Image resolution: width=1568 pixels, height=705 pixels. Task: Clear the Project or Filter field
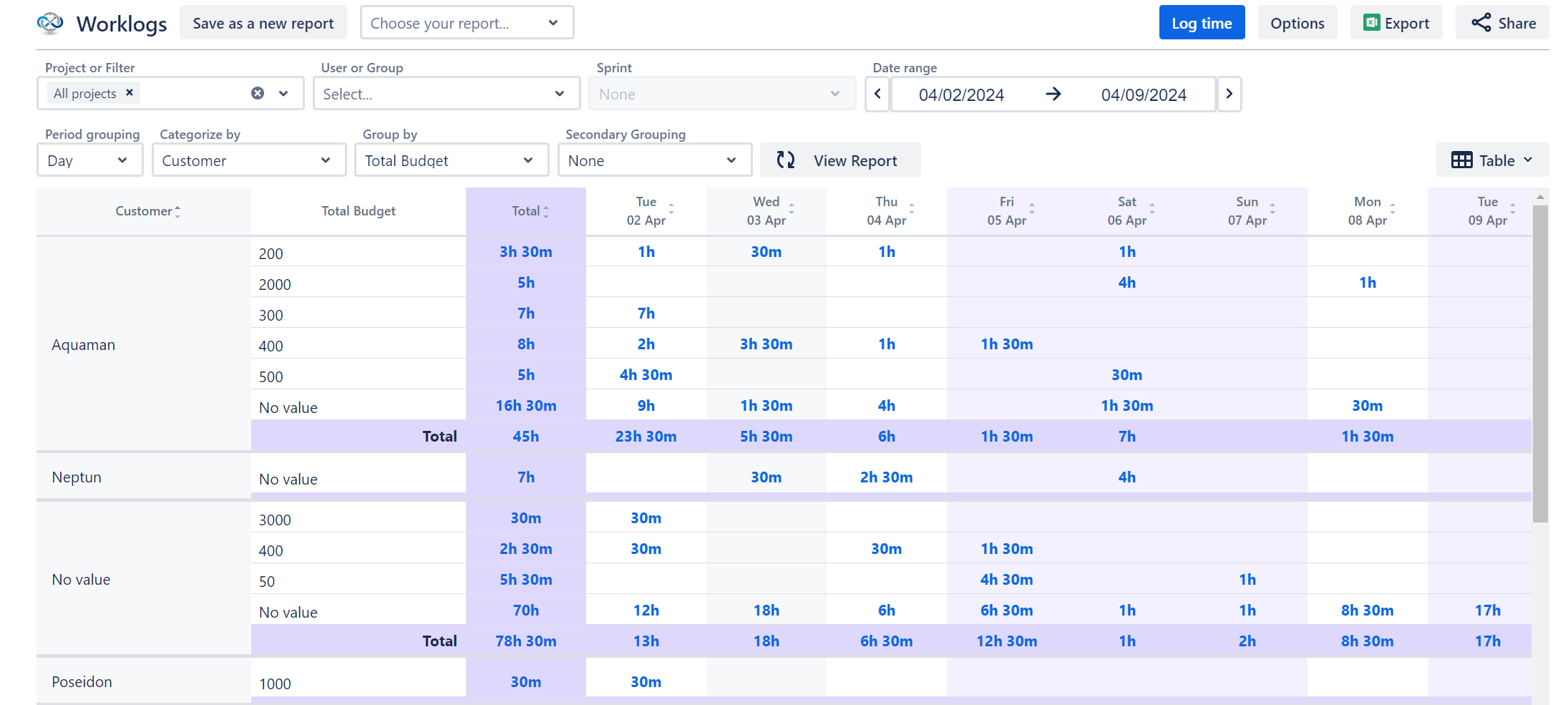point(258,93)
